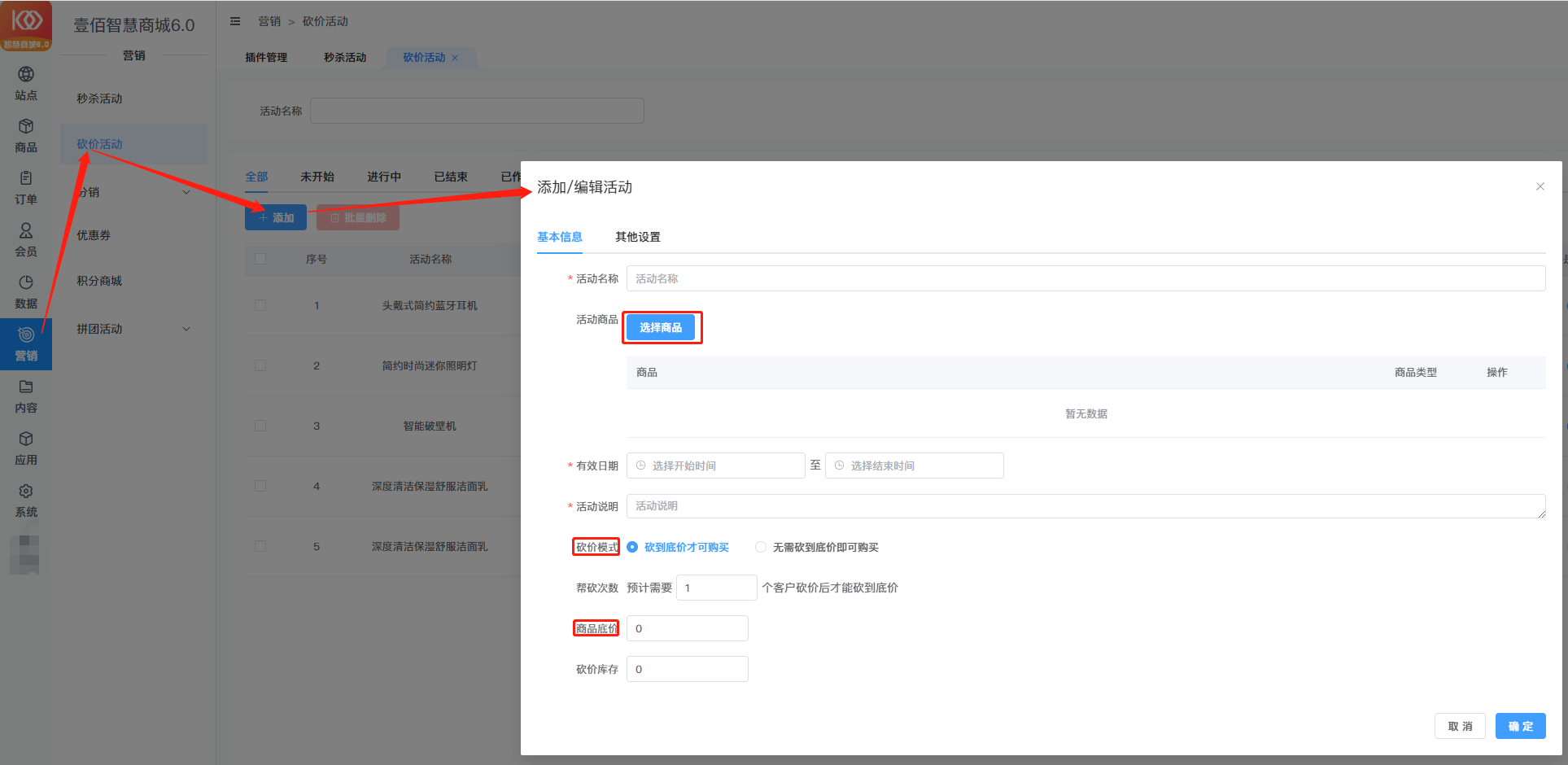Viewport: 1568px width, 765px height.
Task: Check the checkbox in row number 5
Action: coord(260,546)
